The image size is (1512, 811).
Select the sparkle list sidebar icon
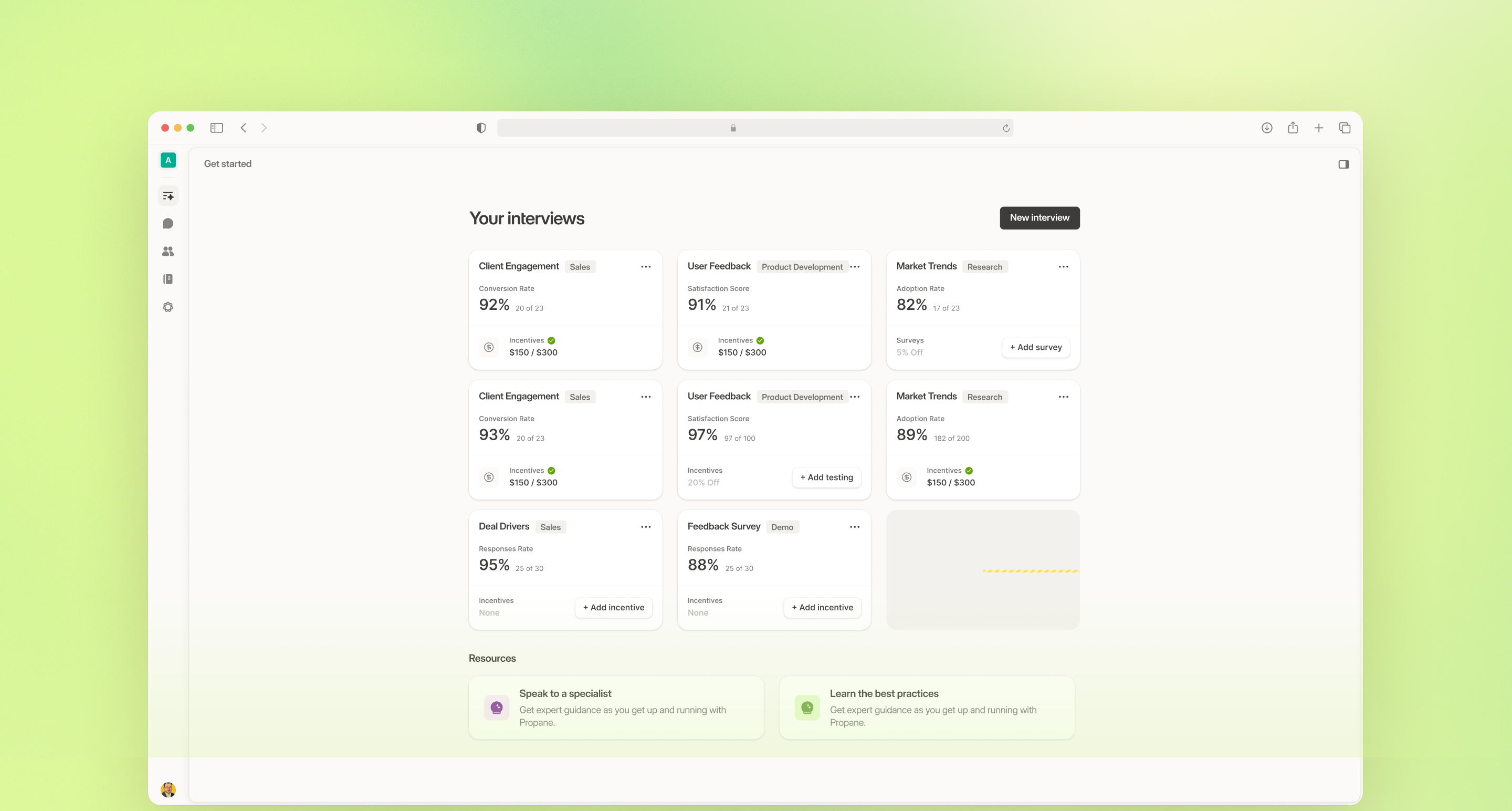168,196
